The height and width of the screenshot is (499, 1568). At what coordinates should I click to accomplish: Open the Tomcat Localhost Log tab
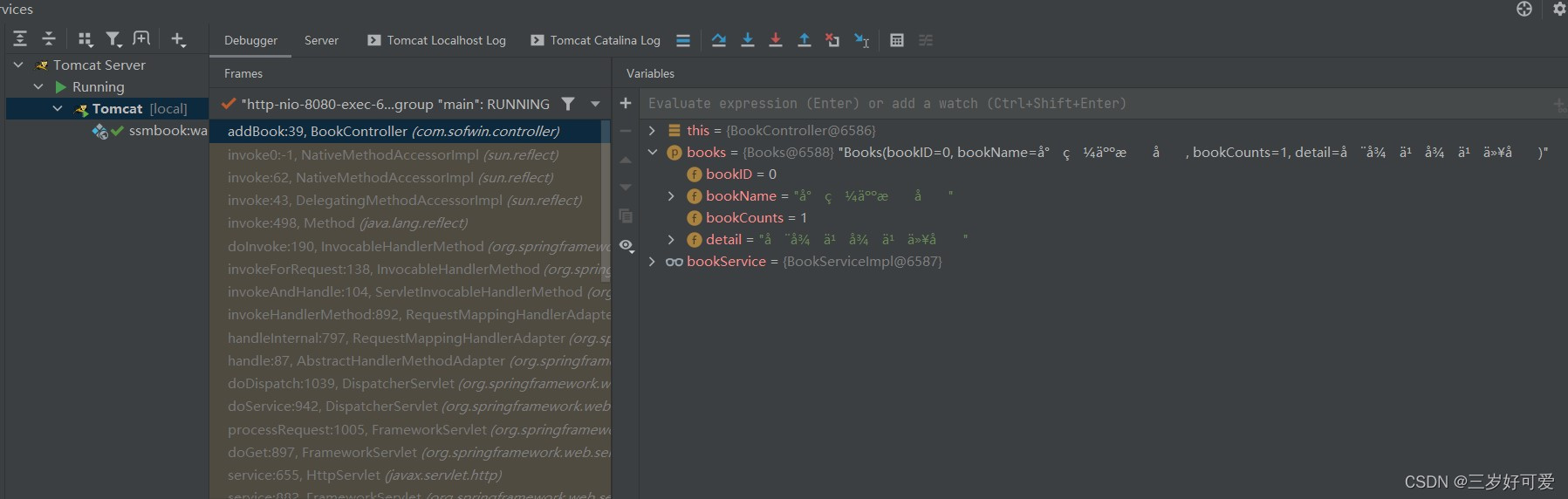(x=436, y=40)
